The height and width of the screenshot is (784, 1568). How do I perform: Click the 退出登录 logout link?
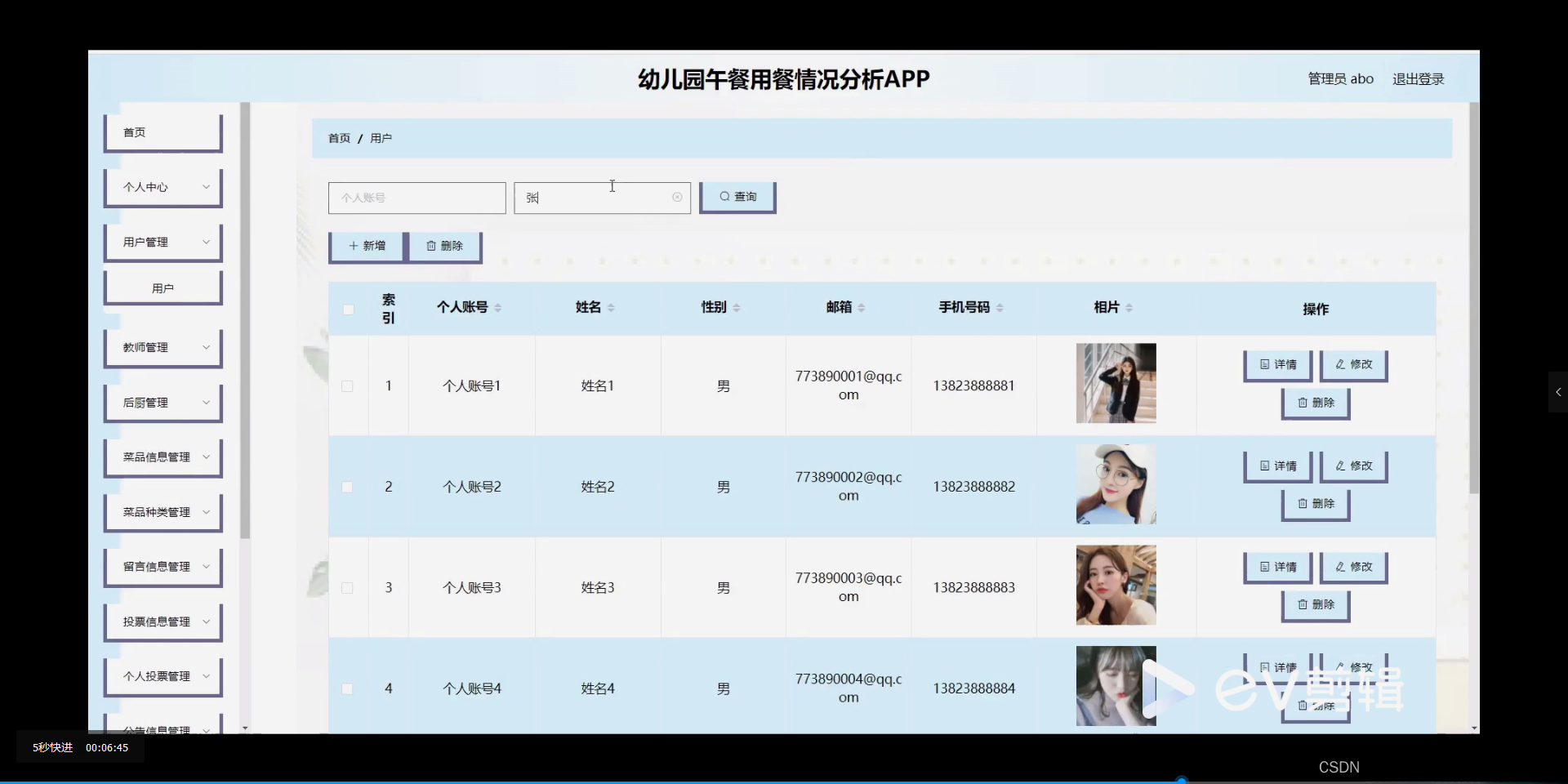[1417, 78]
